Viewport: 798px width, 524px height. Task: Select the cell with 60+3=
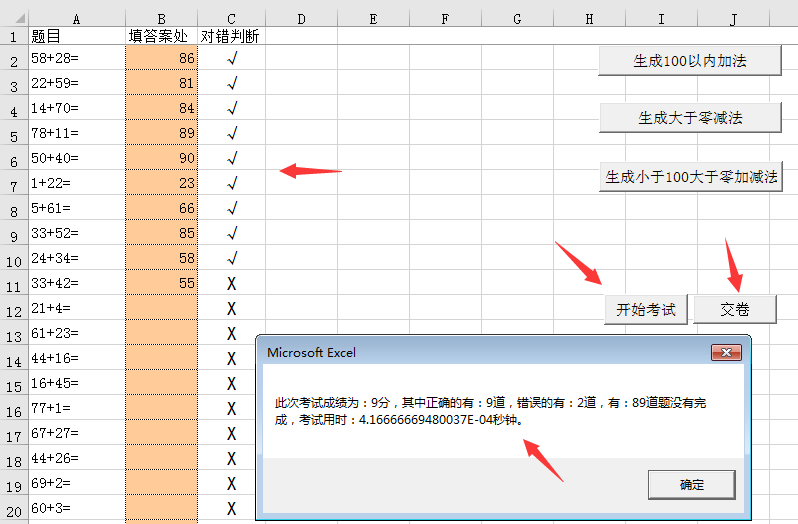click(x=77, y=508)
